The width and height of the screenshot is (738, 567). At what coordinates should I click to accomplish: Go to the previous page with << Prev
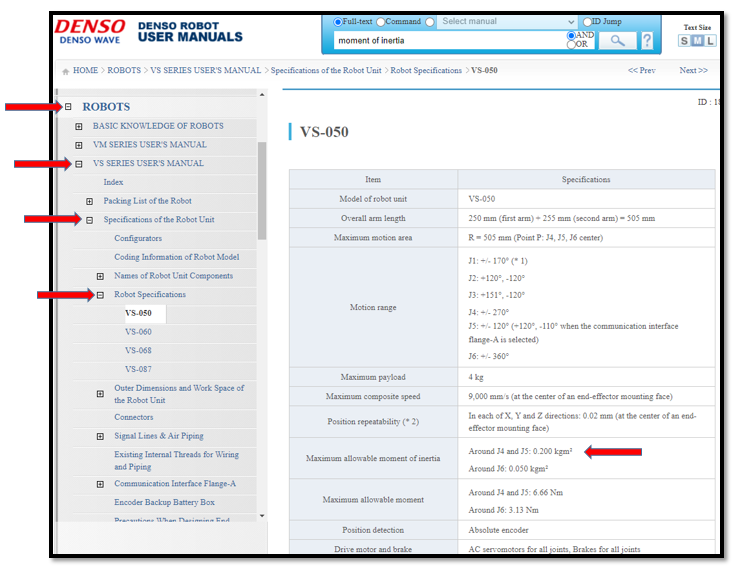(x=641, y=70)
